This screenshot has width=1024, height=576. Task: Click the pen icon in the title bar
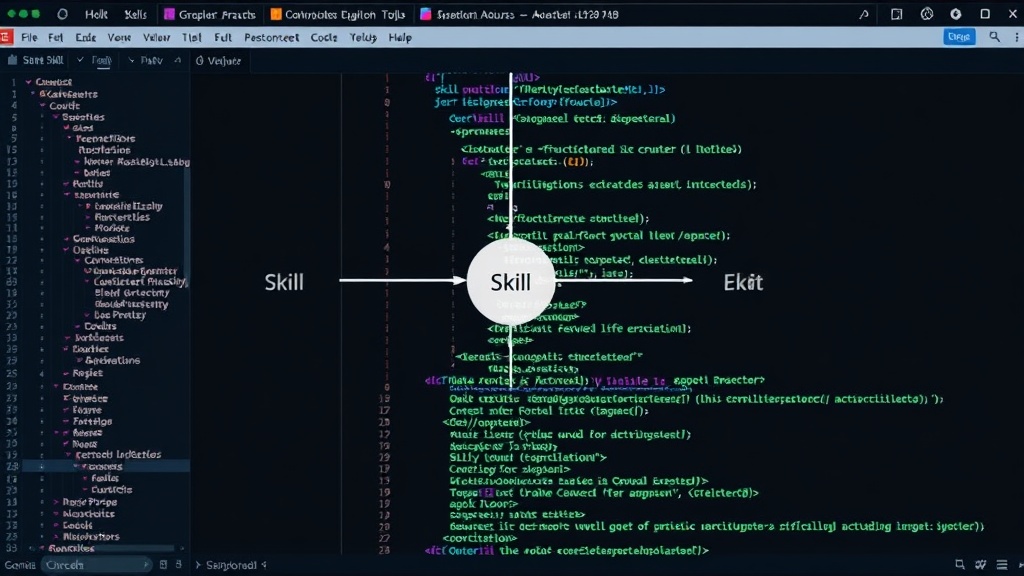point(864,14)
